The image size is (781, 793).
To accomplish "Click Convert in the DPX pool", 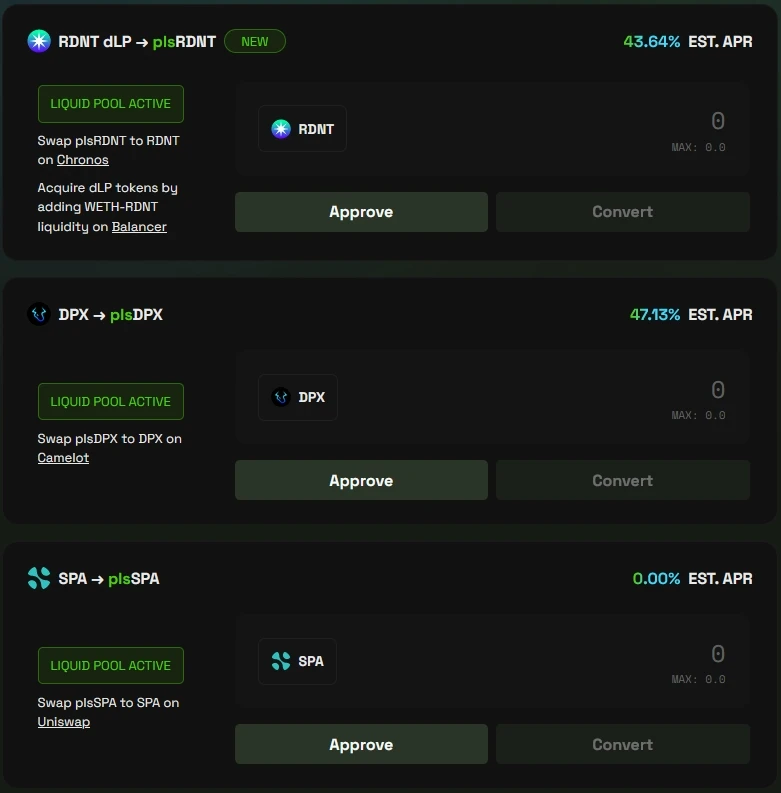I will pos(622,481).
